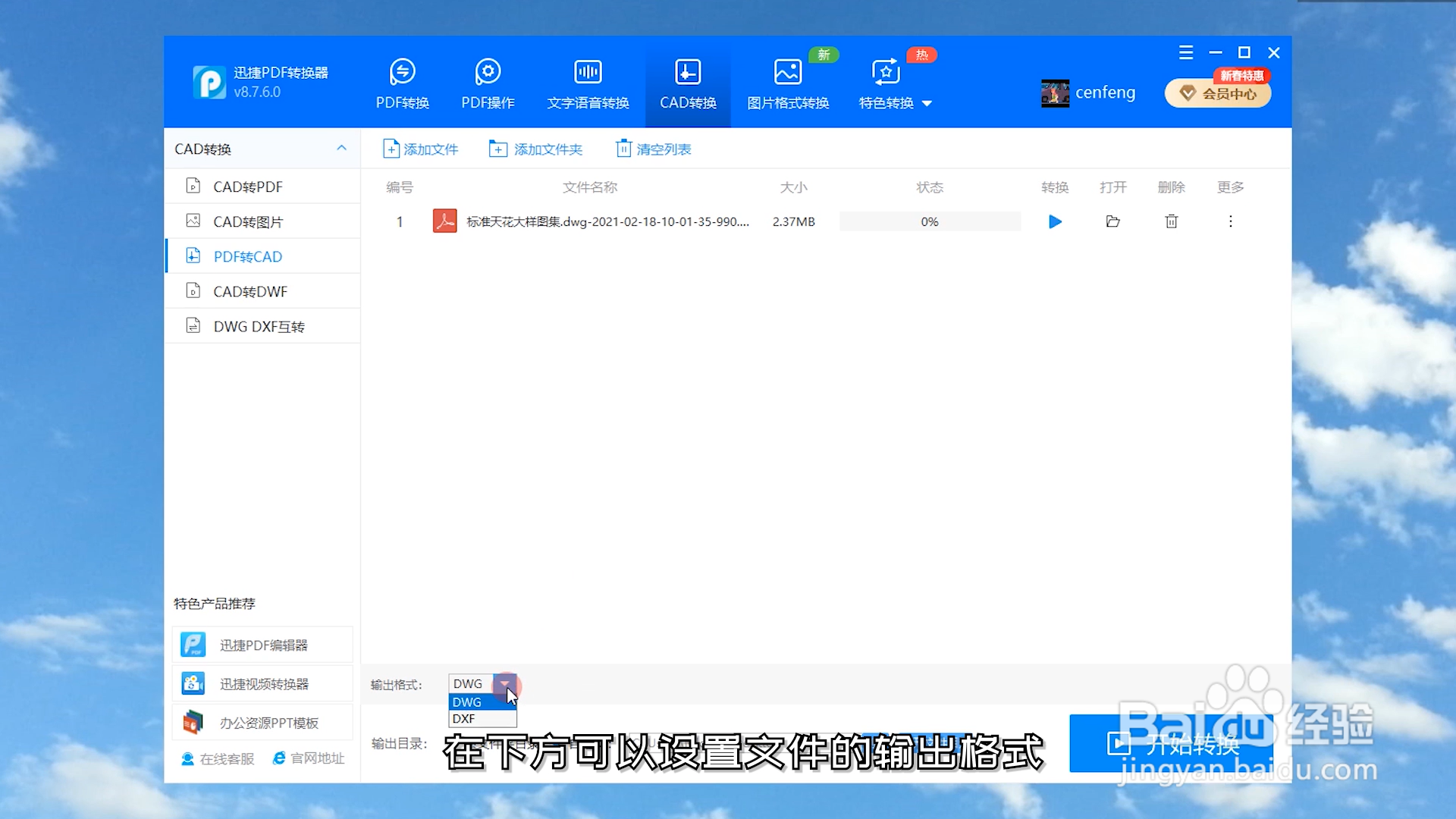
Task: Open 会员中心 membership center
Action: click(1217, 93)
